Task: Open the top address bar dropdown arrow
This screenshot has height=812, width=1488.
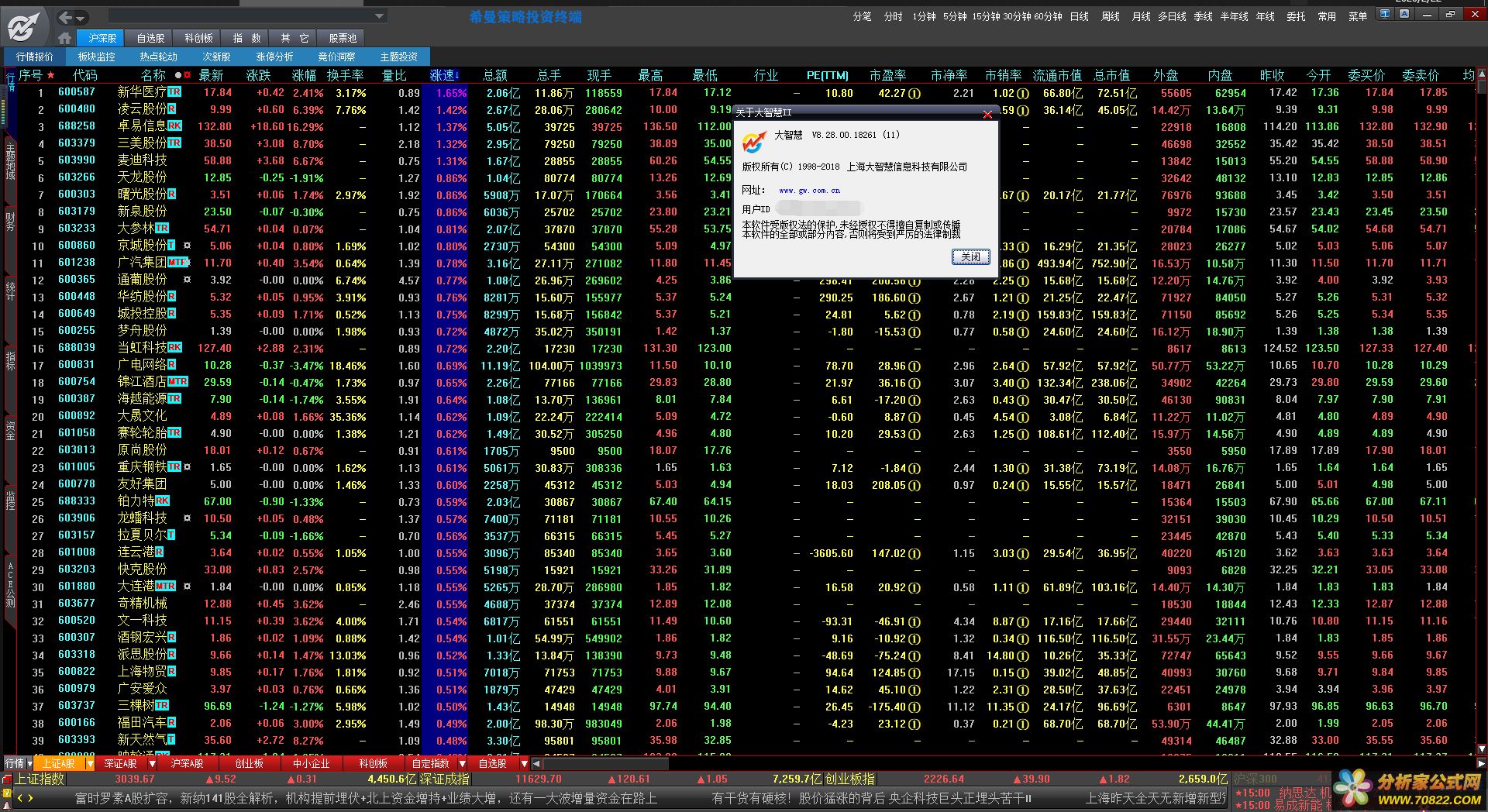Action: point(379,15)
